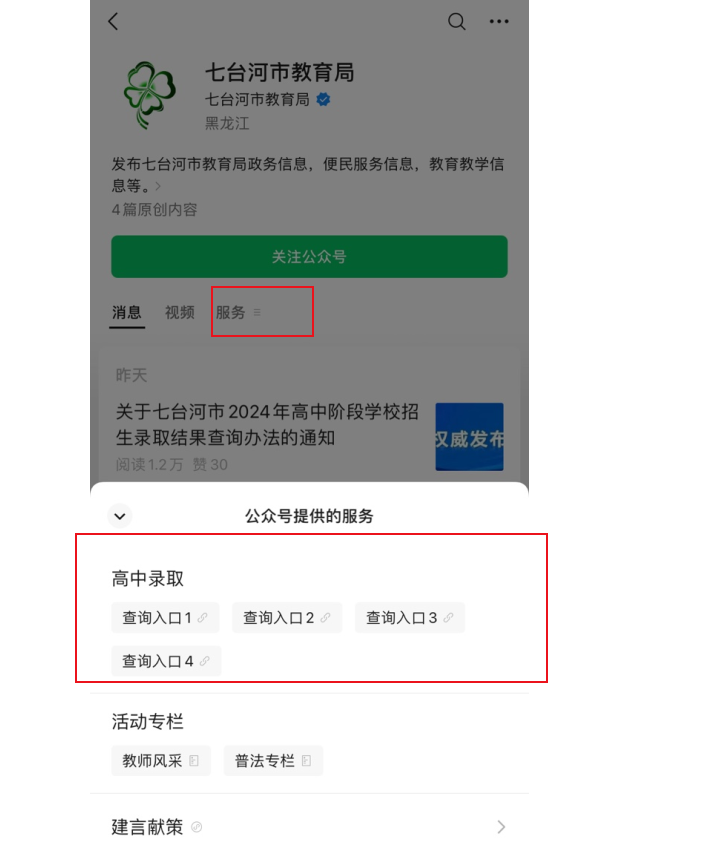This screenshot has width=716, height=857.
Task: Tap the back arrow icon
Action: (113, 22)
